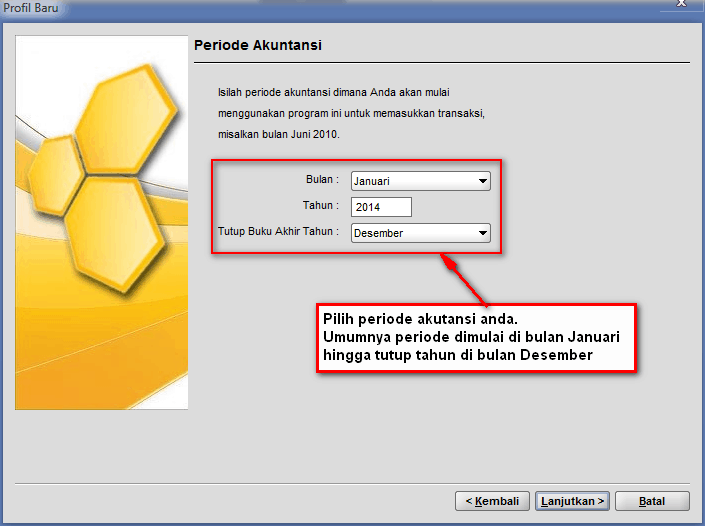This screenshot has height=526, width=705.
Task: Click the Bulan label
Action: [x=322, y=179]
